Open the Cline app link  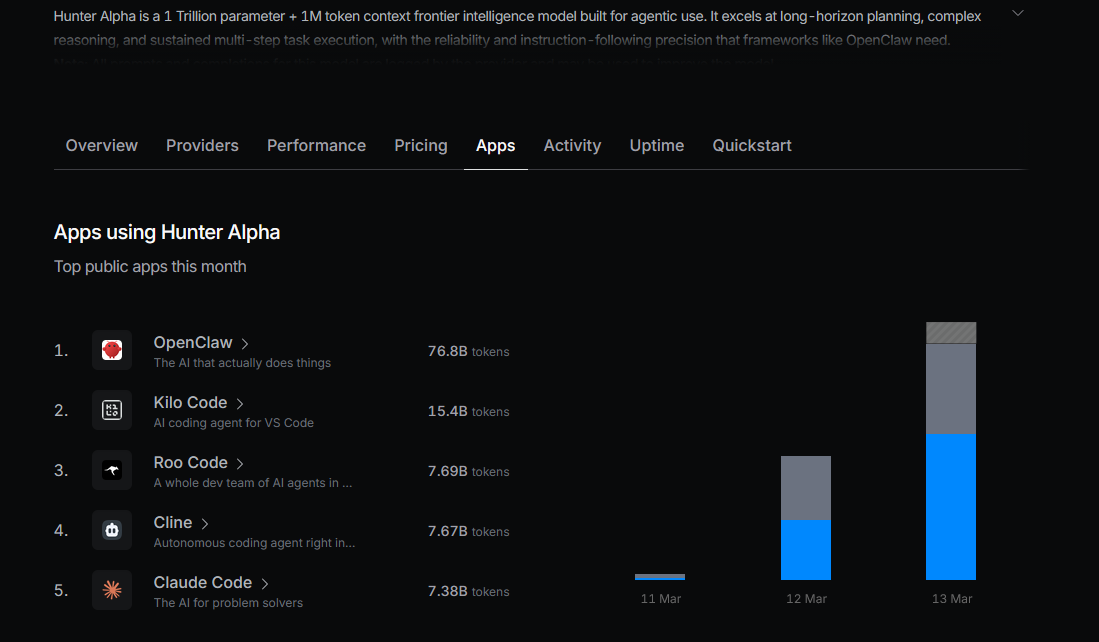[x=172, y=523]
